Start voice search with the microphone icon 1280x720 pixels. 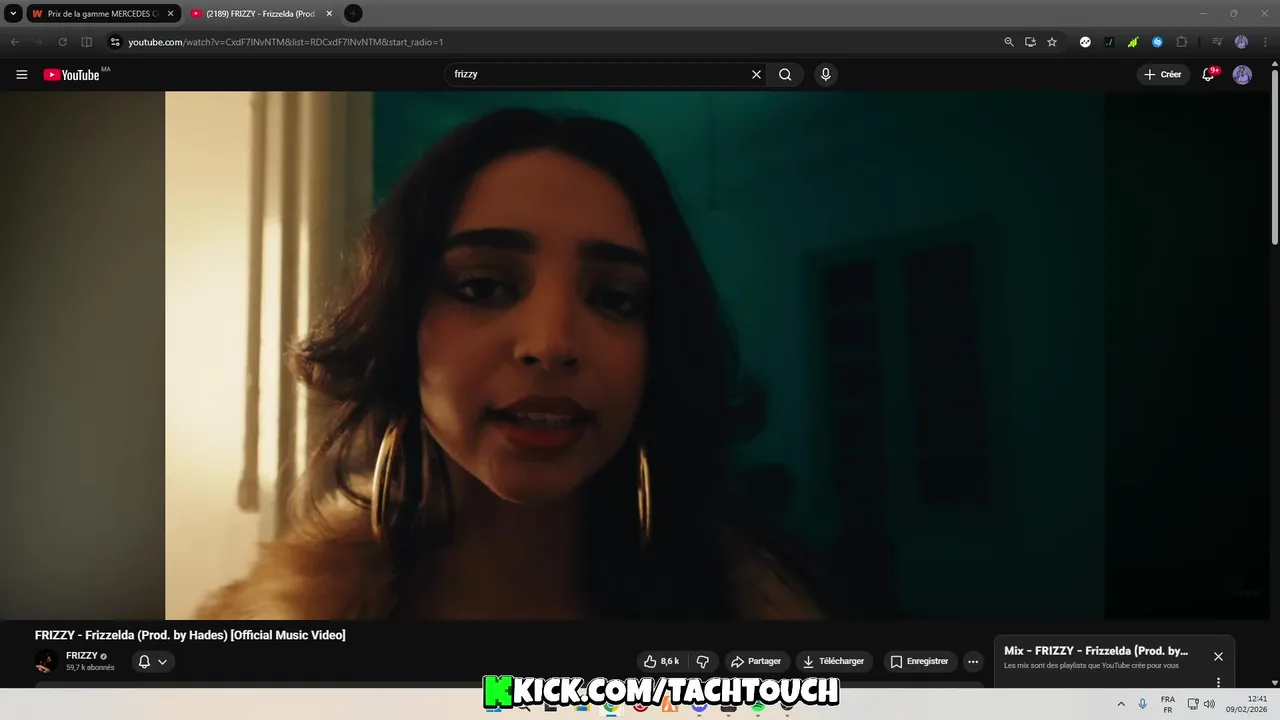pyautogui.click(x=825, y=74)
